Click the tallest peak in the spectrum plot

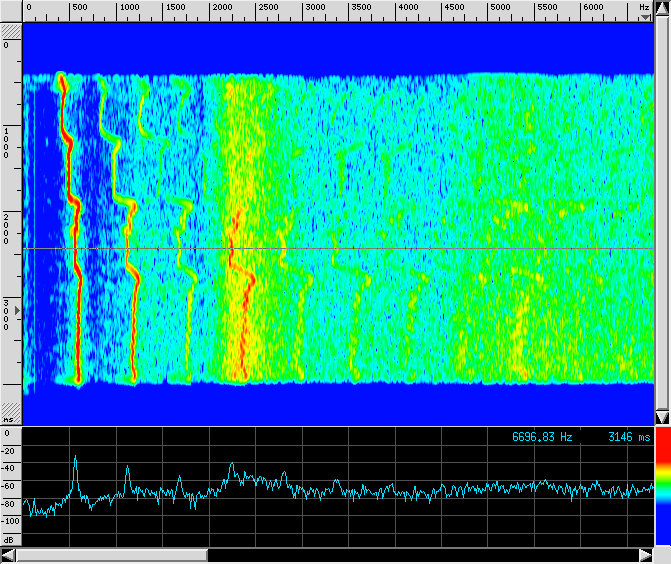coord(75,458)
